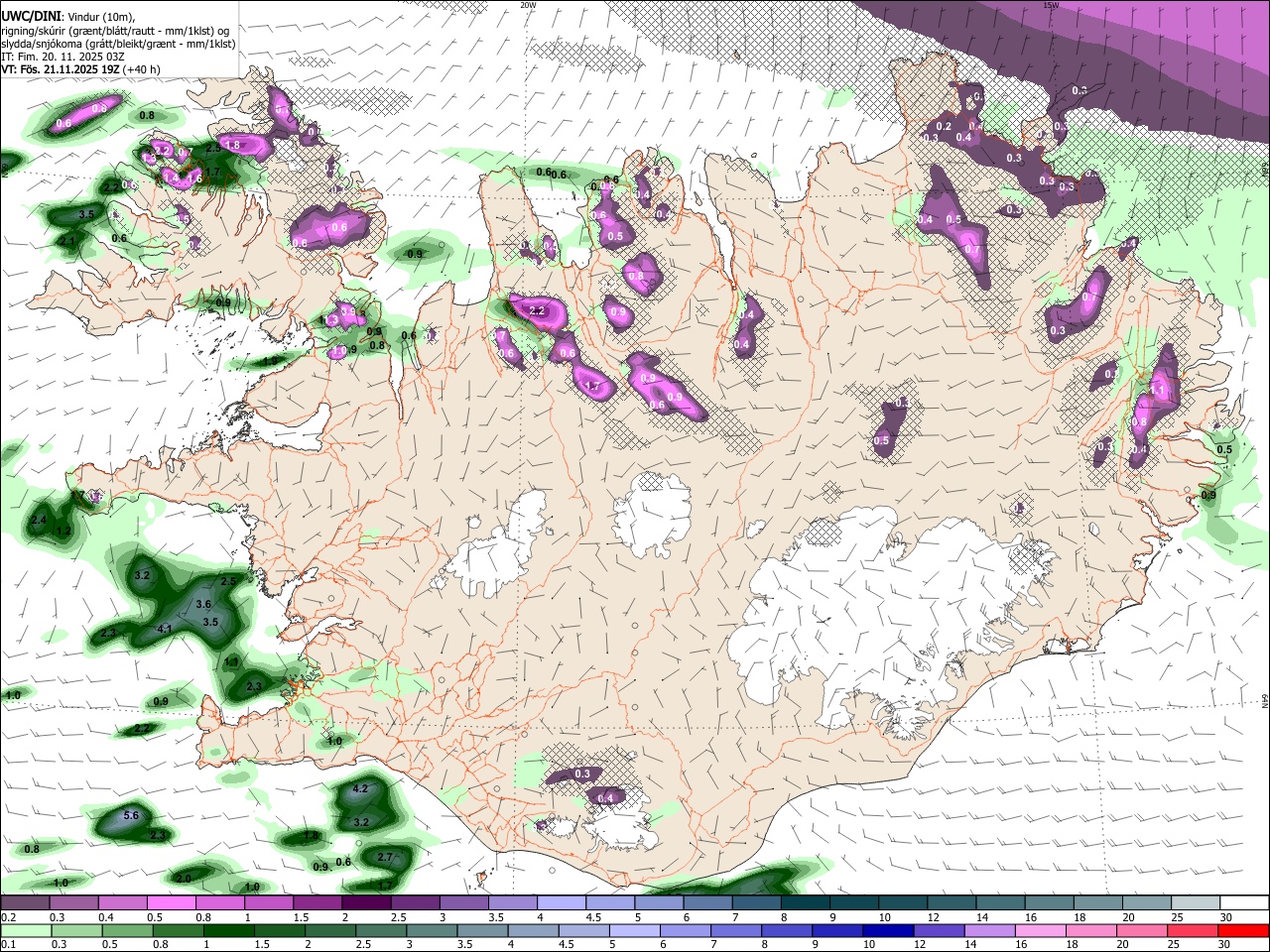Click the 3.6 precipitation value on the map
This screenshot has width=1270, height=952.
pyautogui.click(x=204, y=604)
